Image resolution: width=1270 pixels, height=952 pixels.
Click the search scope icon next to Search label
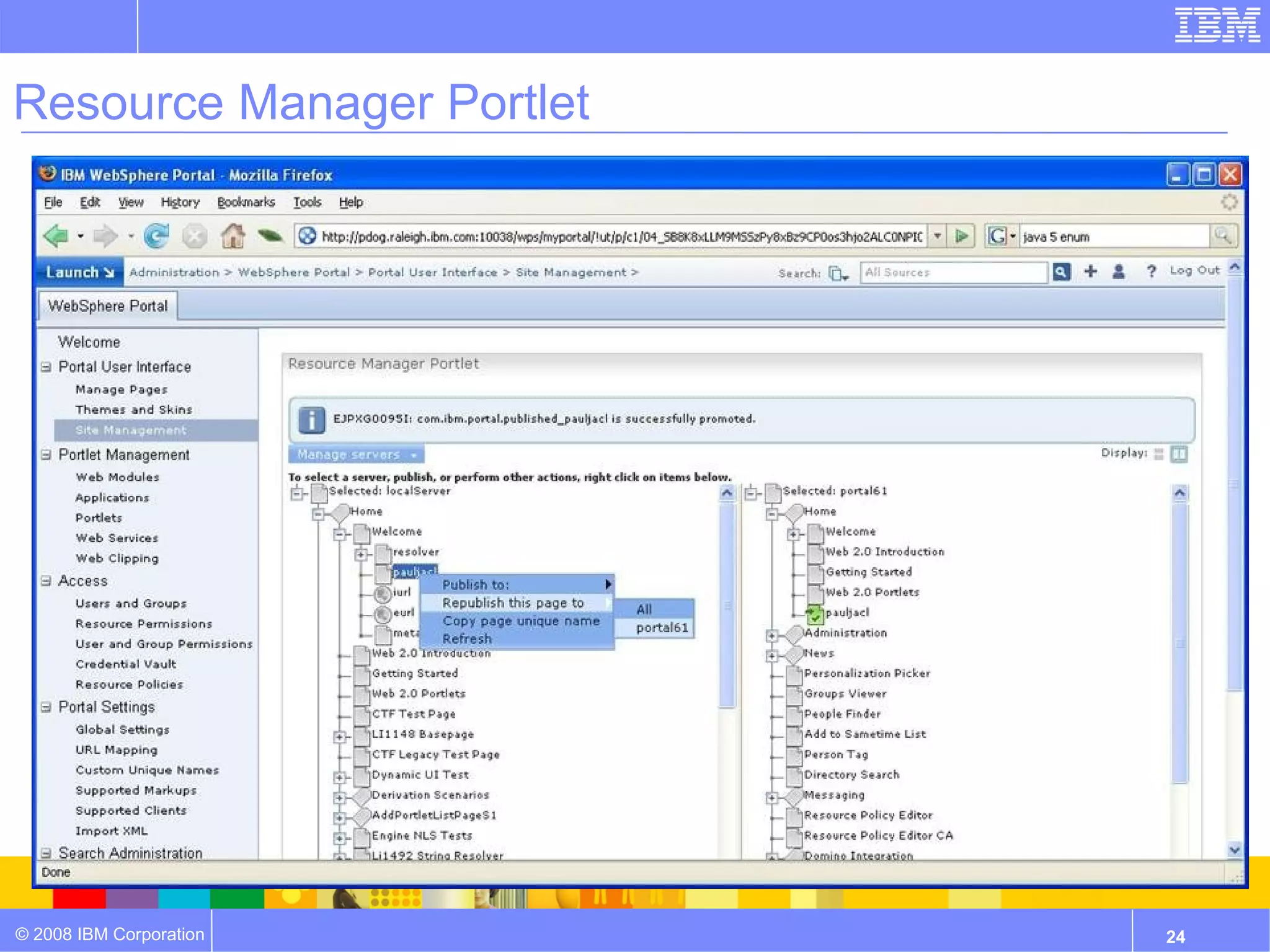pos(838,273)
